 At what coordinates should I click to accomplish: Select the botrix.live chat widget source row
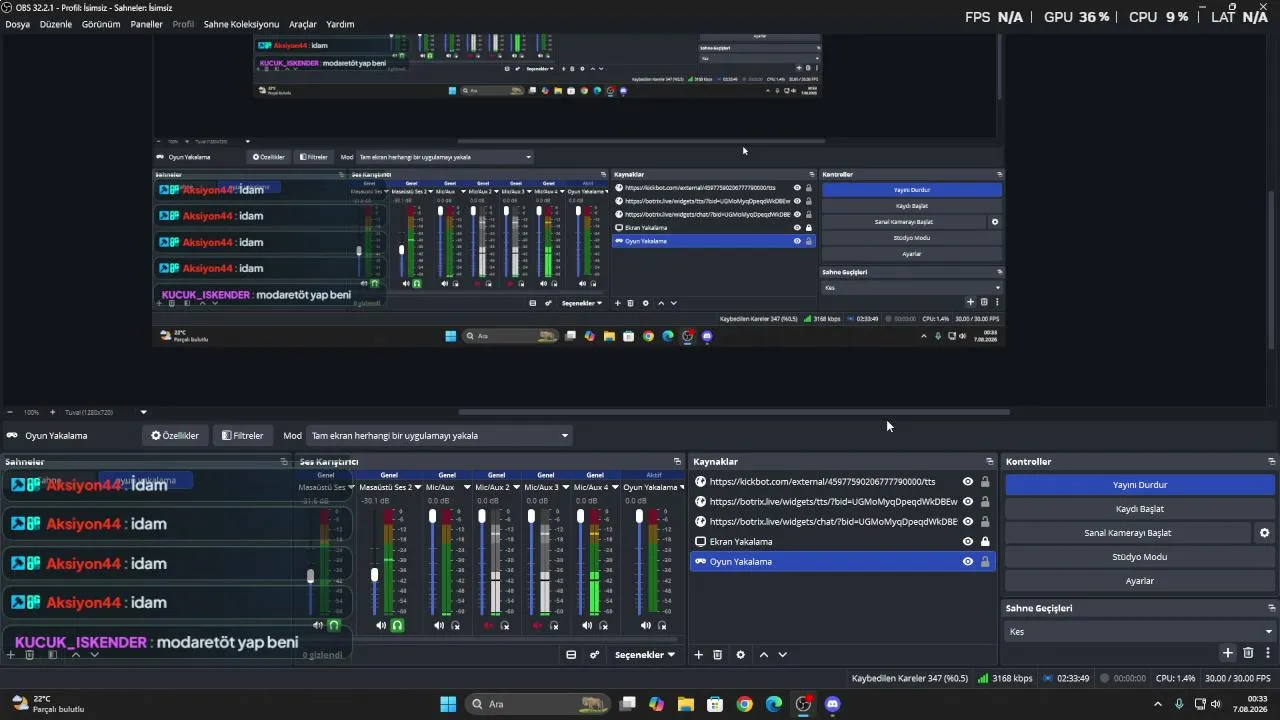click(x=843, y=522)
